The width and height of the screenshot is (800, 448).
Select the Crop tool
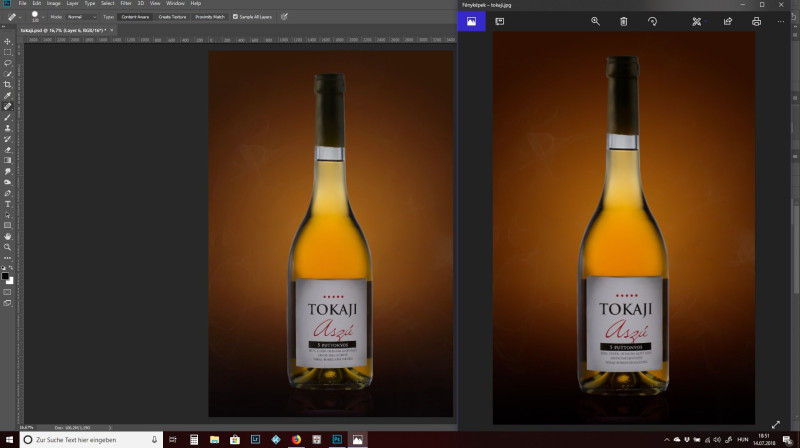(x=8, y=85)
